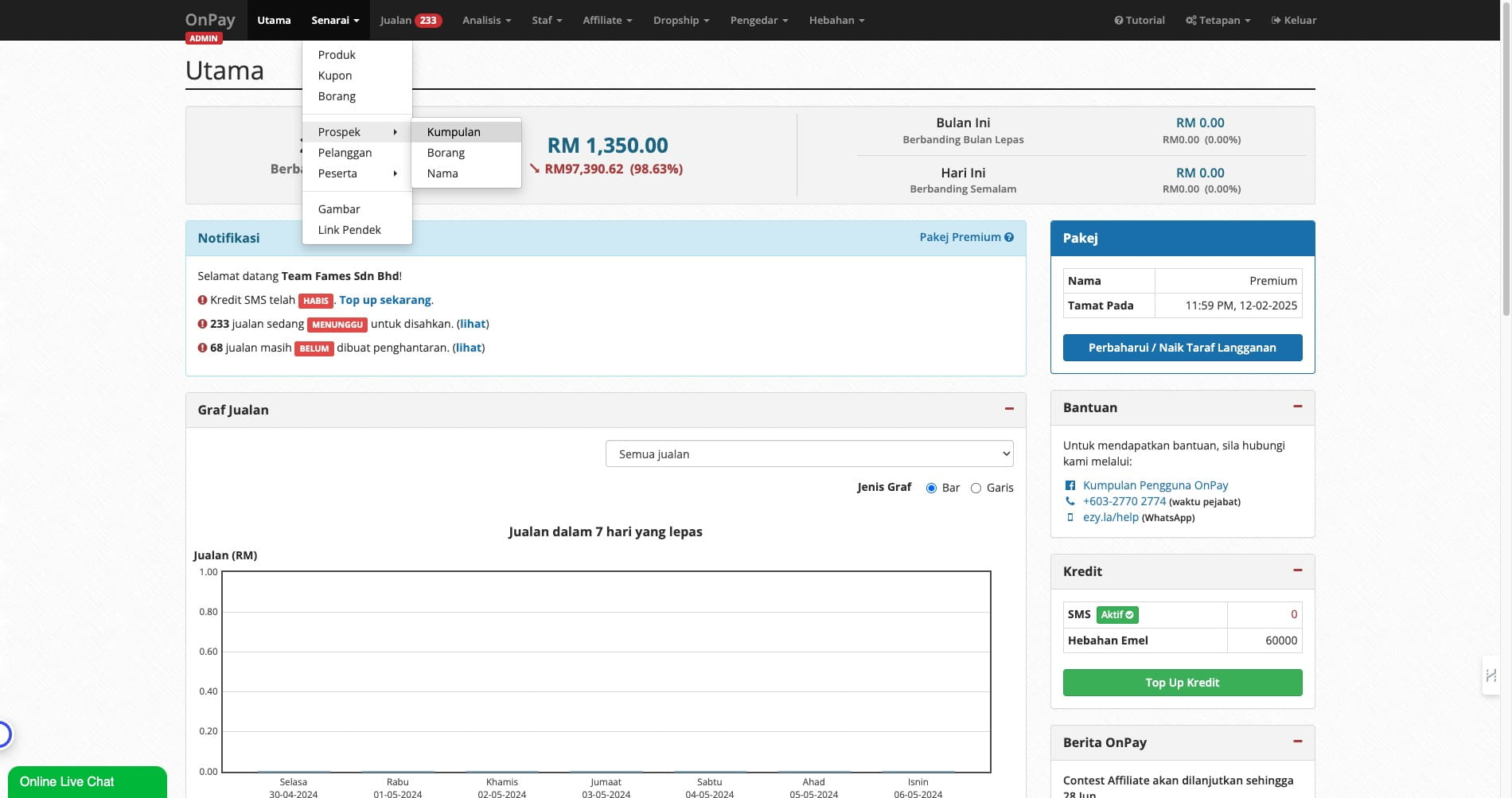Click the BELUM red label

tap(314, 348)
